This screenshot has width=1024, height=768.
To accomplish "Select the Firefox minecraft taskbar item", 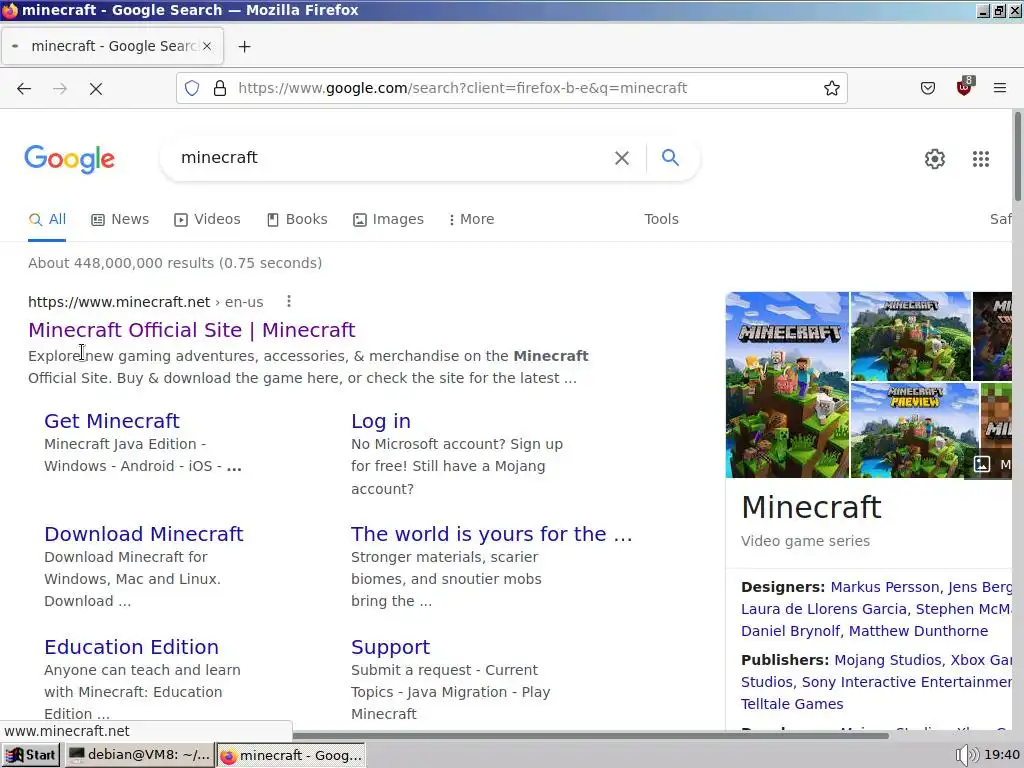I will [291, 755].
